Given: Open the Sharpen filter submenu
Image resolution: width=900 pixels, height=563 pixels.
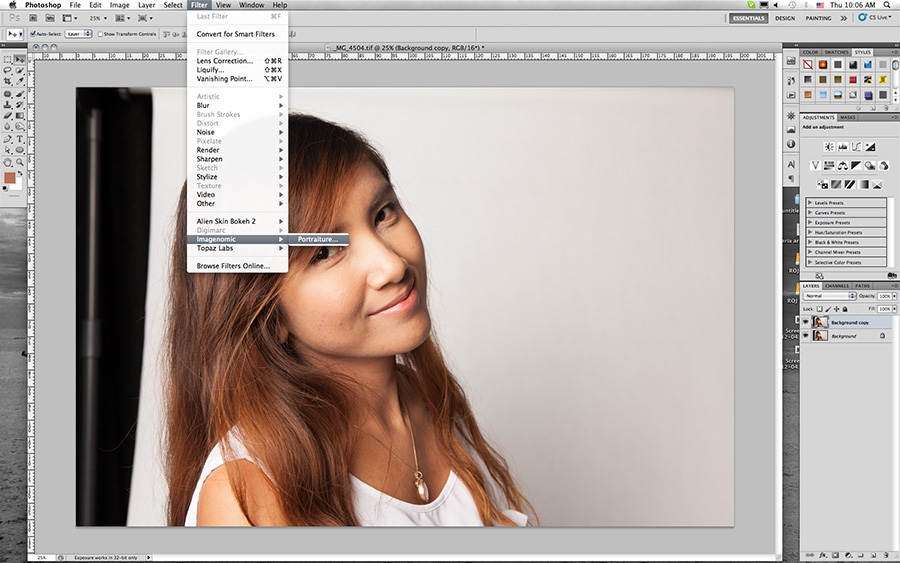Looking at the screenshot, I should pyautogui.click(x=238, y=159).
